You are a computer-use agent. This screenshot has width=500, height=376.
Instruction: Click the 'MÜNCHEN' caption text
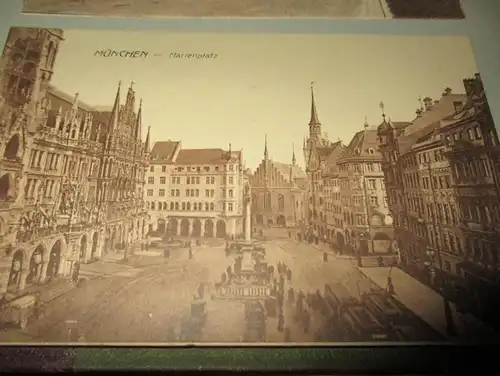pos(120,54)
